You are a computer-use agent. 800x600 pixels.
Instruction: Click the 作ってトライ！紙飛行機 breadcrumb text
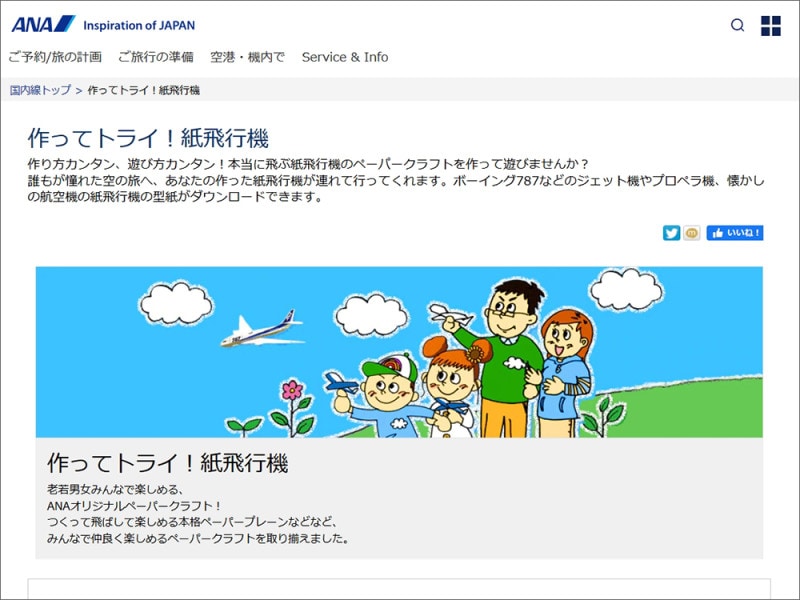[x=143, y=91]
